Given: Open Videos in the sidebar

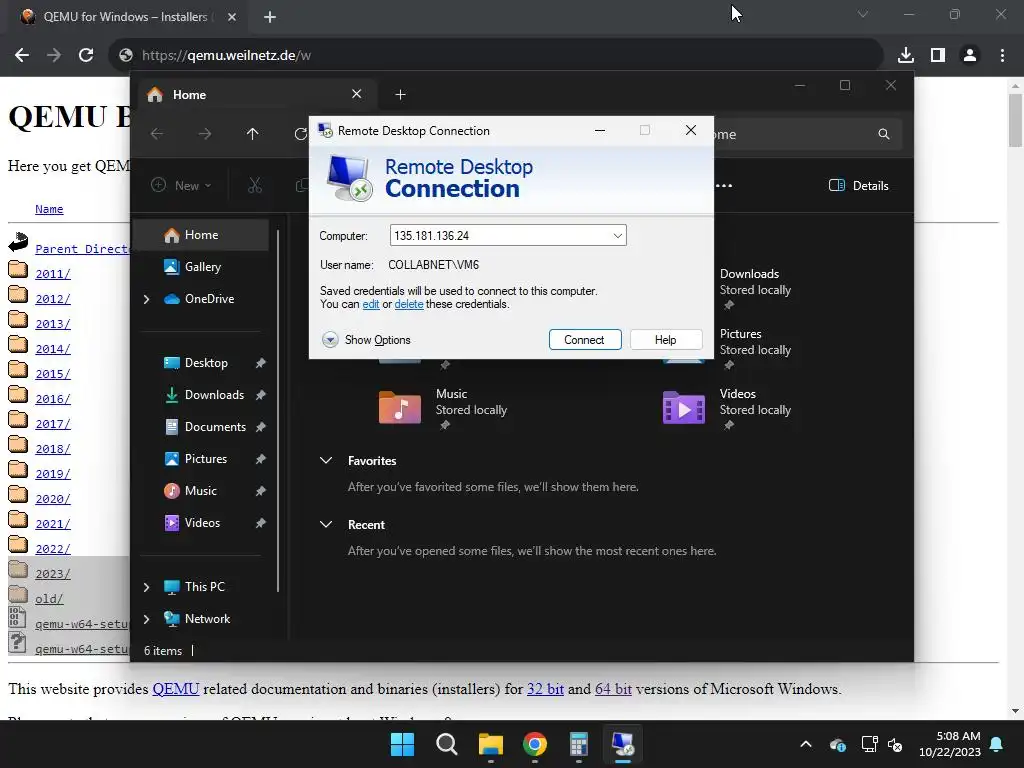Looking at the screenshot, I should 202,522.
